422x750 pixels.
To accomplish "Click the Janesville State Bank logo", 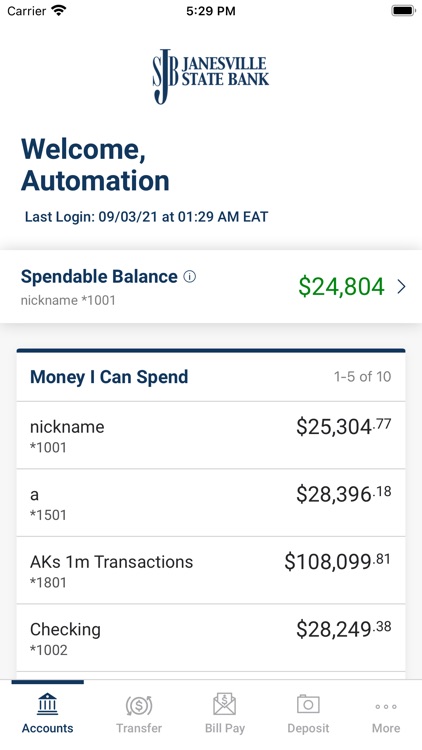I will [x=211, y=76].
